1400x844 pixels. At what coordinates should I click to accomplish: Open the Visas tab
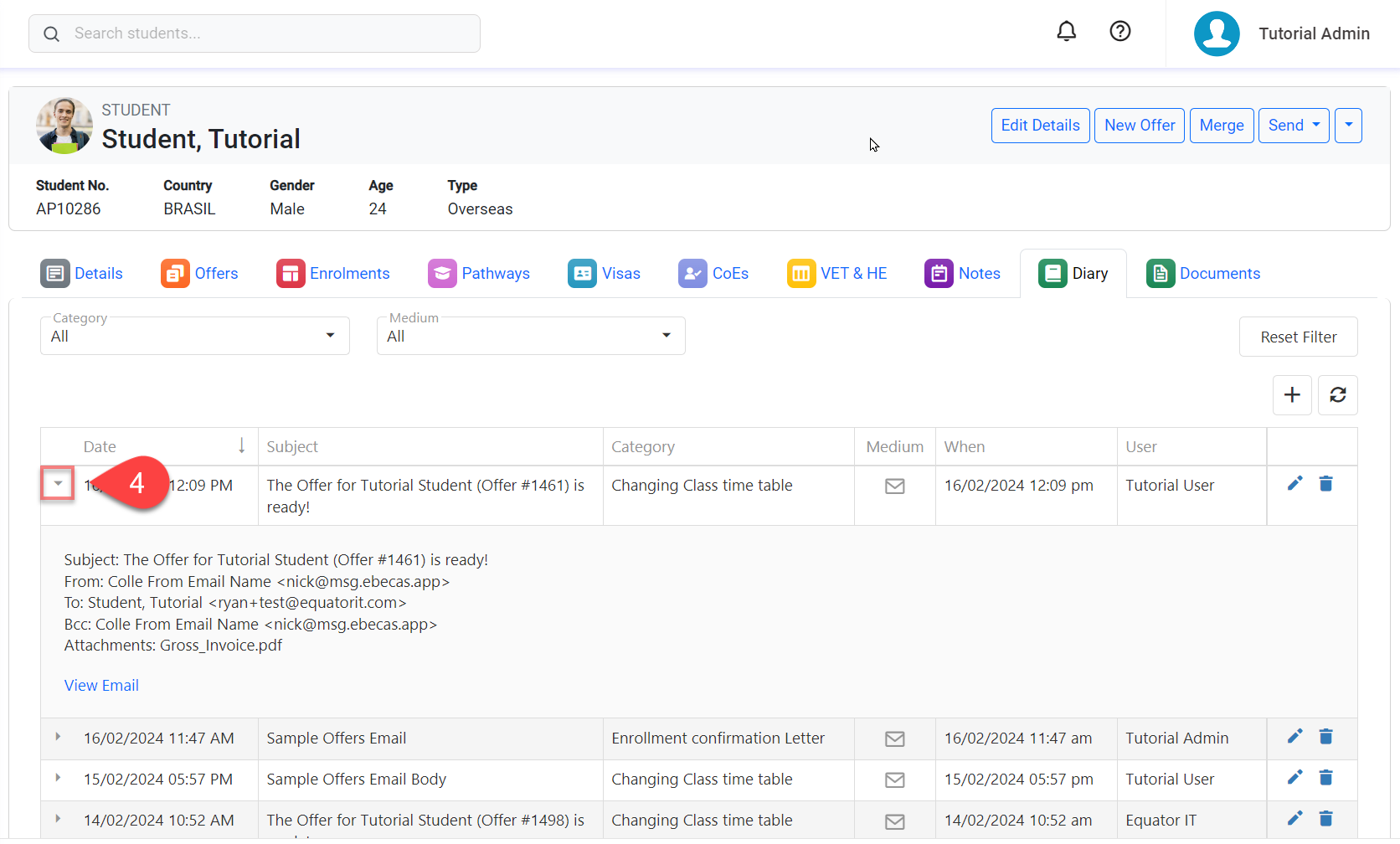pyautogui.click(x=604, y=274)
